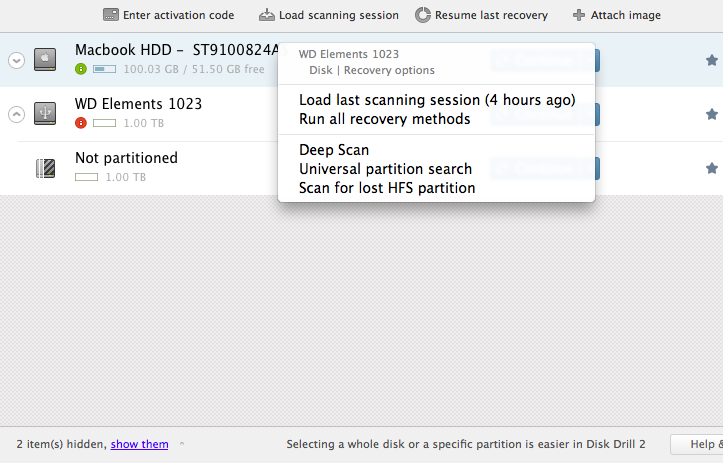This screenshot has height=463, width=723.
Task: Click the show them link
Action: point(139,444)
